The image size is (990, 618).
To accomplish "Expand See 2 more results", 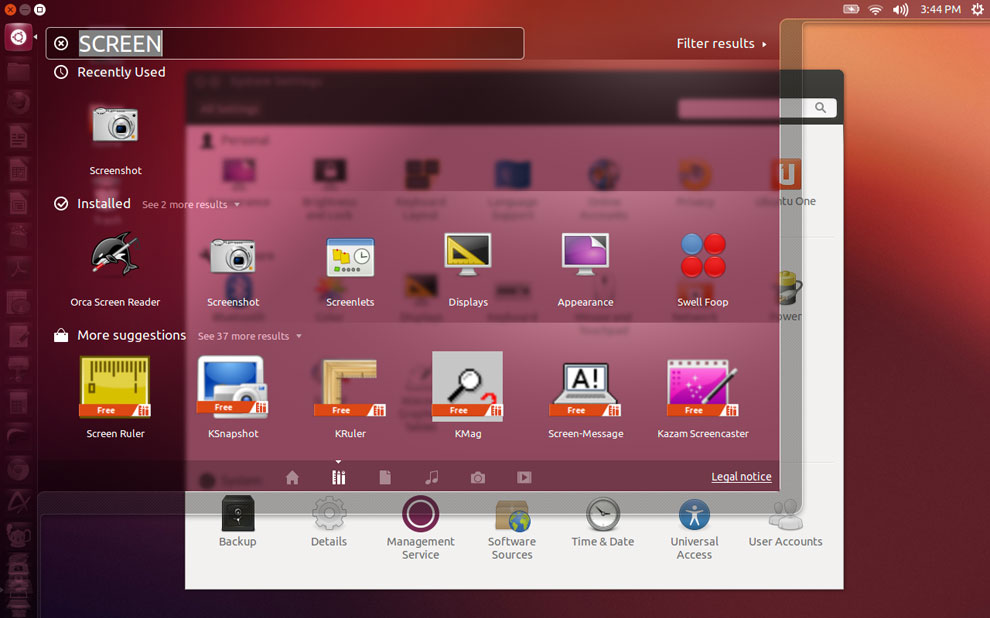I will click(191, 205).
